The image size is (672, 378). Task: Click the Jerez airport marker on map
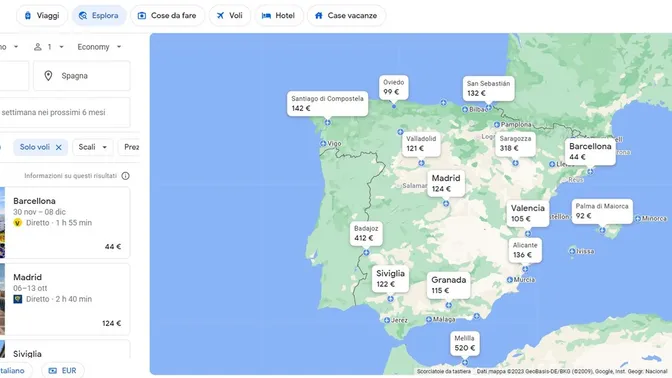387,320
